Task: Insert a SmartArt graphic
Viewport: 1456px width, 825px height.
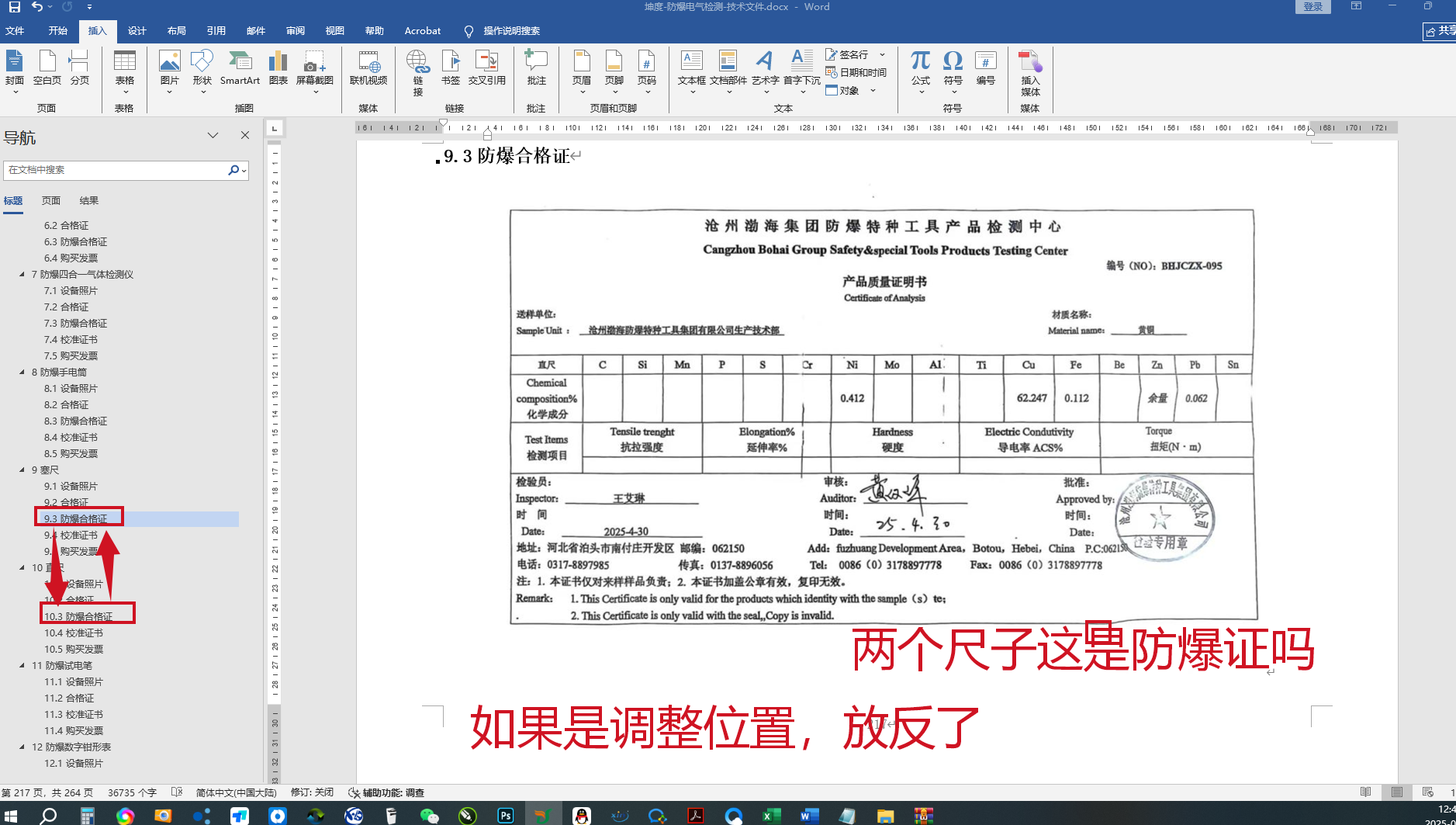Action: (x=240, y=68)
